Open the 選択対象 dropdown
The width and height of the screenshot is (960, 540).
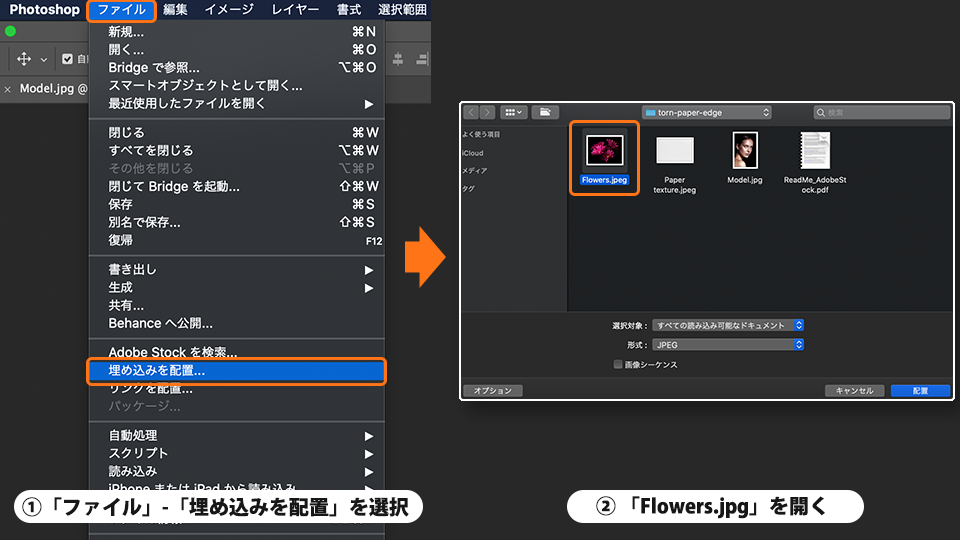(728, 325)
